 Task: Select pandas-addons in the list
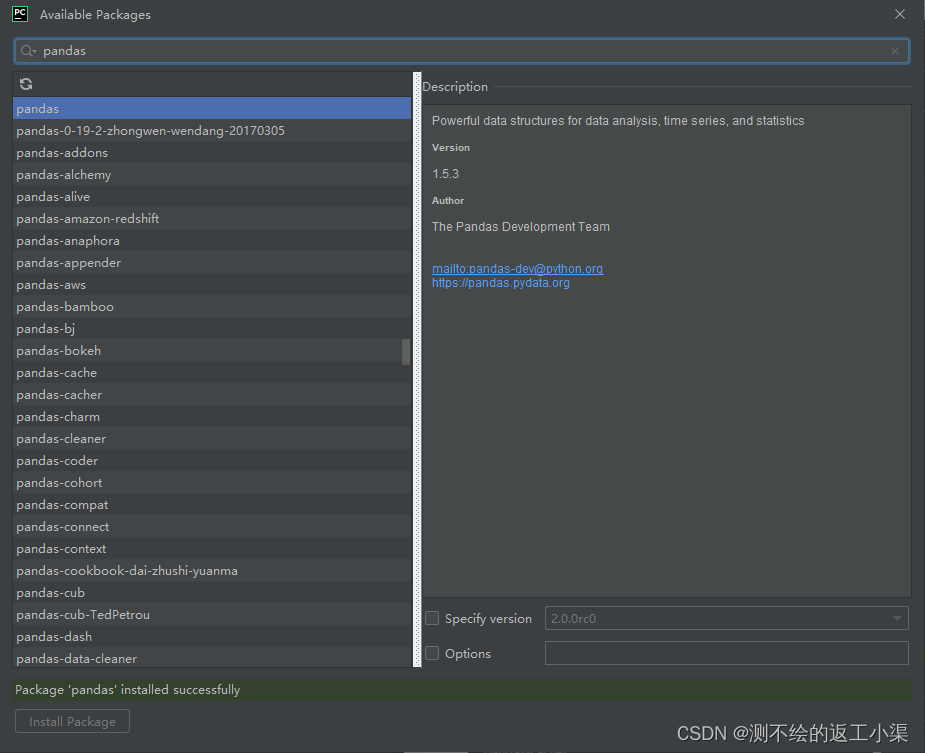212,153
